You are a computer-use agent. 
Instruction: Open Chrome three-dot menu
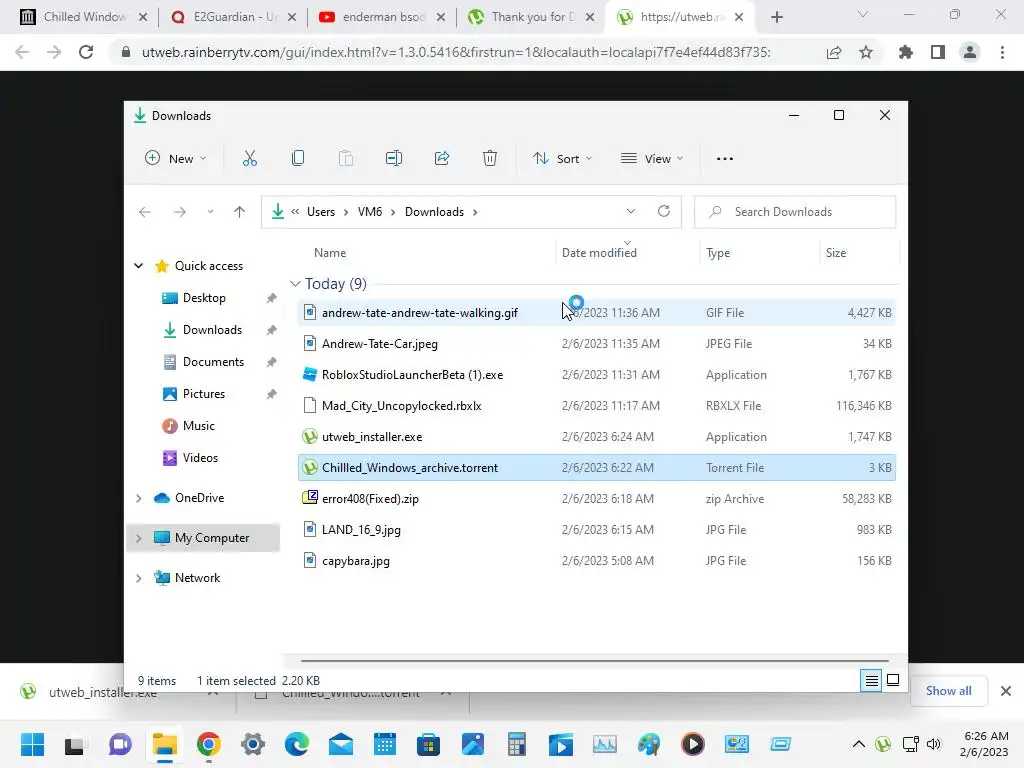coord(1002,52)
